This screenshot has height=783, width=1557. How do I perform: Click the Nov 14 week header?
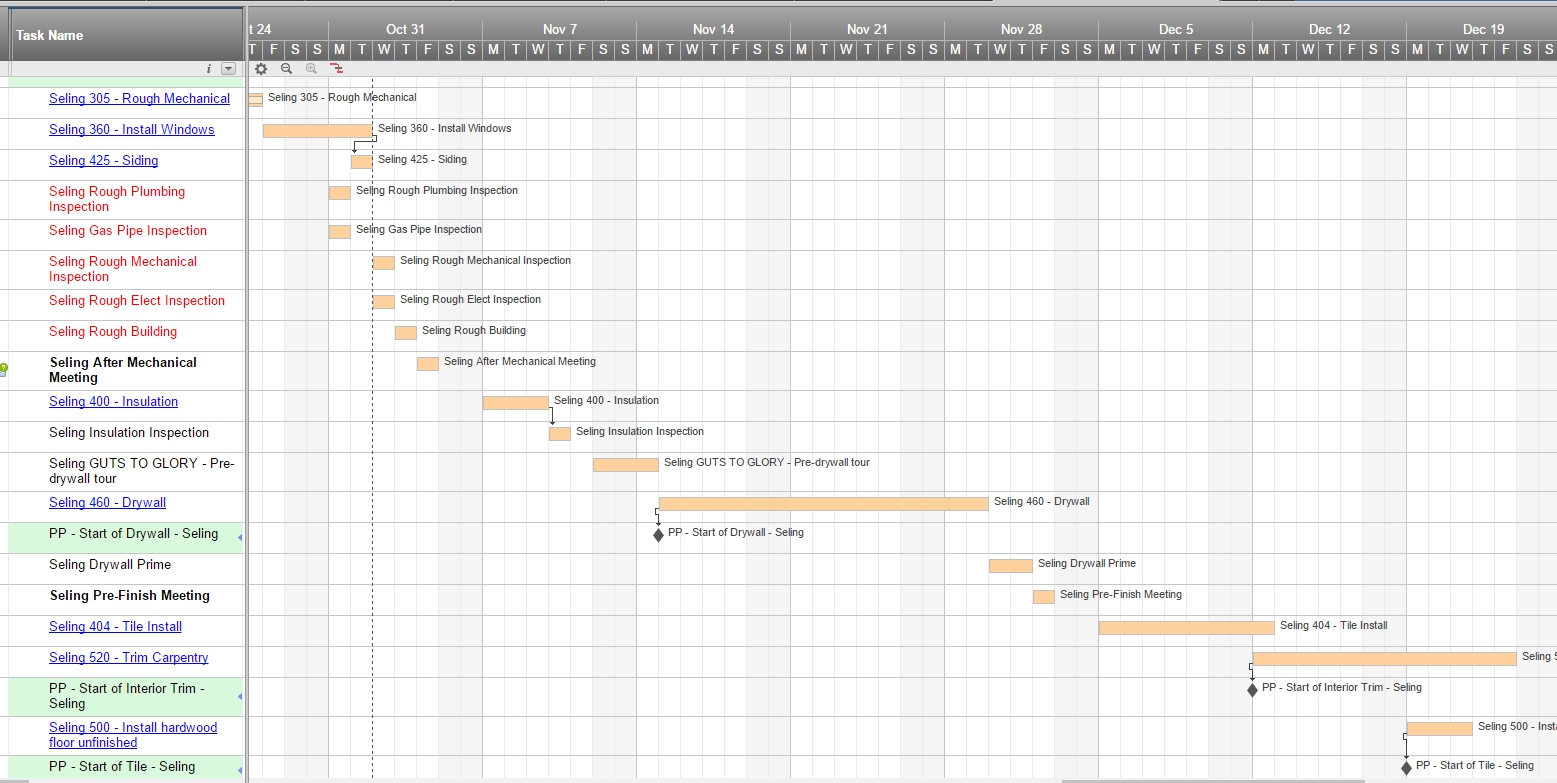713,29
